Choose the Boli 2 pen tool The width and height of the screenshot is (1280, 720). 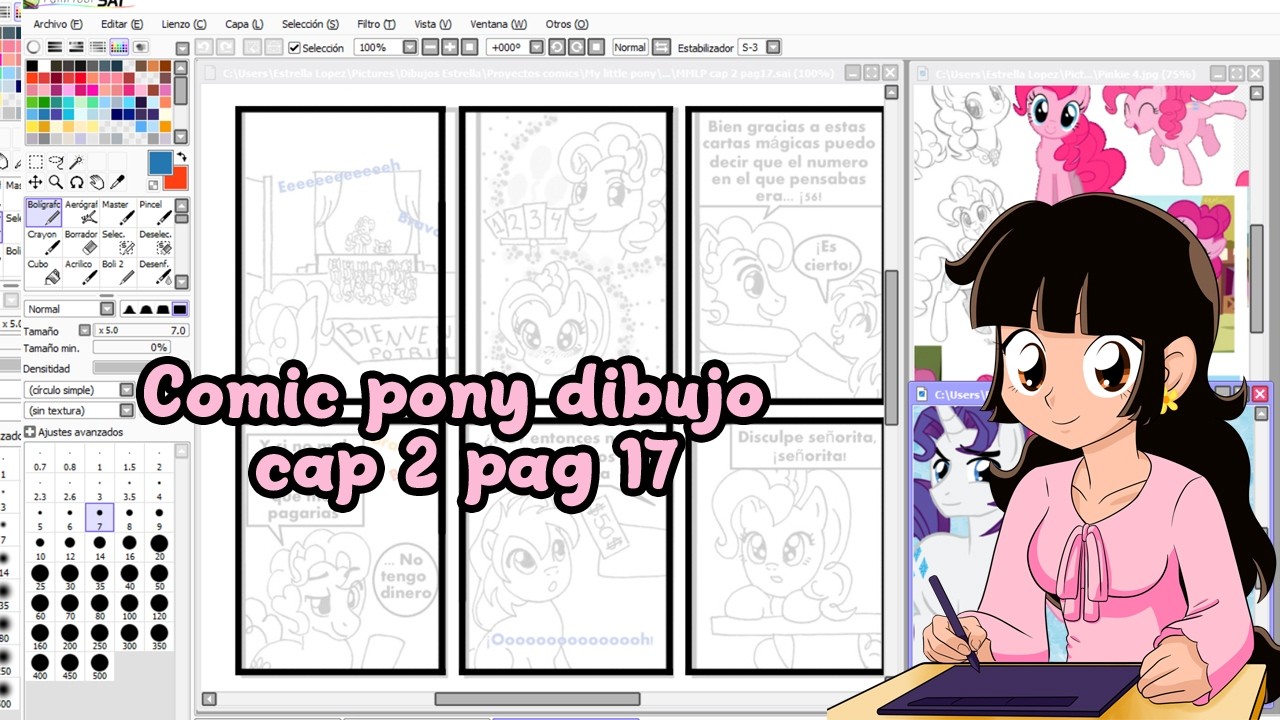(x=118, y=272)
